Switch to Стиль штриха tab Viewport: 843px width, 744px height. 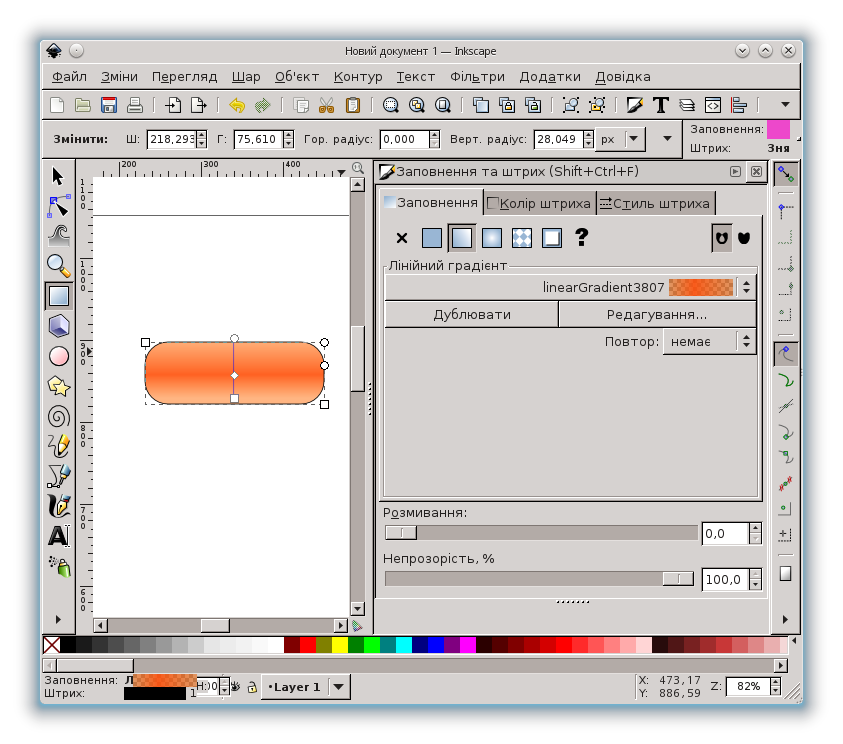click(655, 203)
